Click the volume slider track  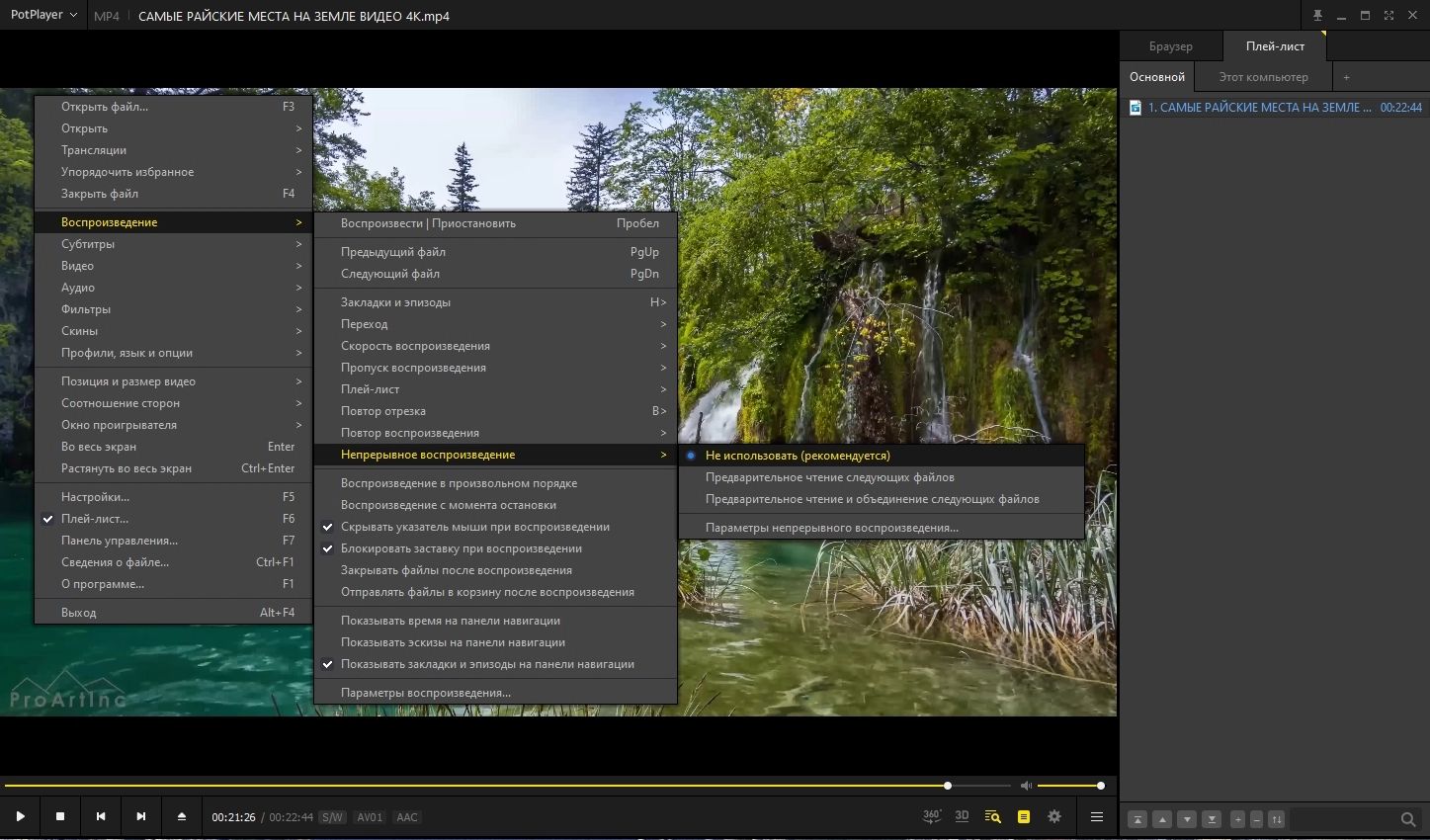1069,786
